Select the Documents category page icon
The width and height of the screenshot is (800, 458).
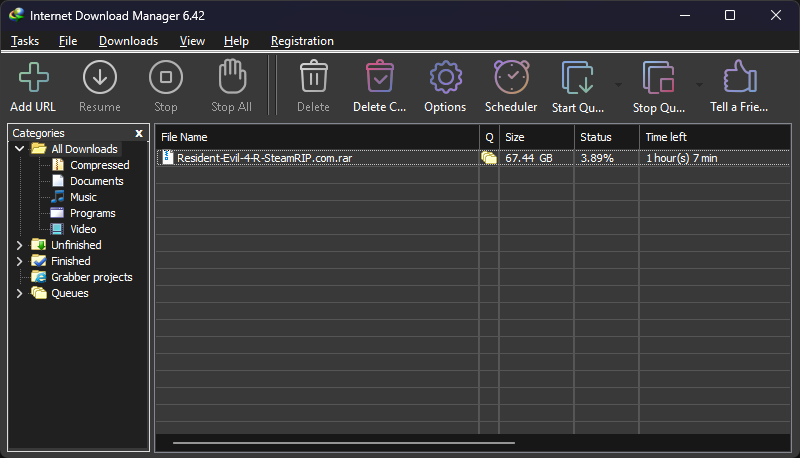(58, 181)
